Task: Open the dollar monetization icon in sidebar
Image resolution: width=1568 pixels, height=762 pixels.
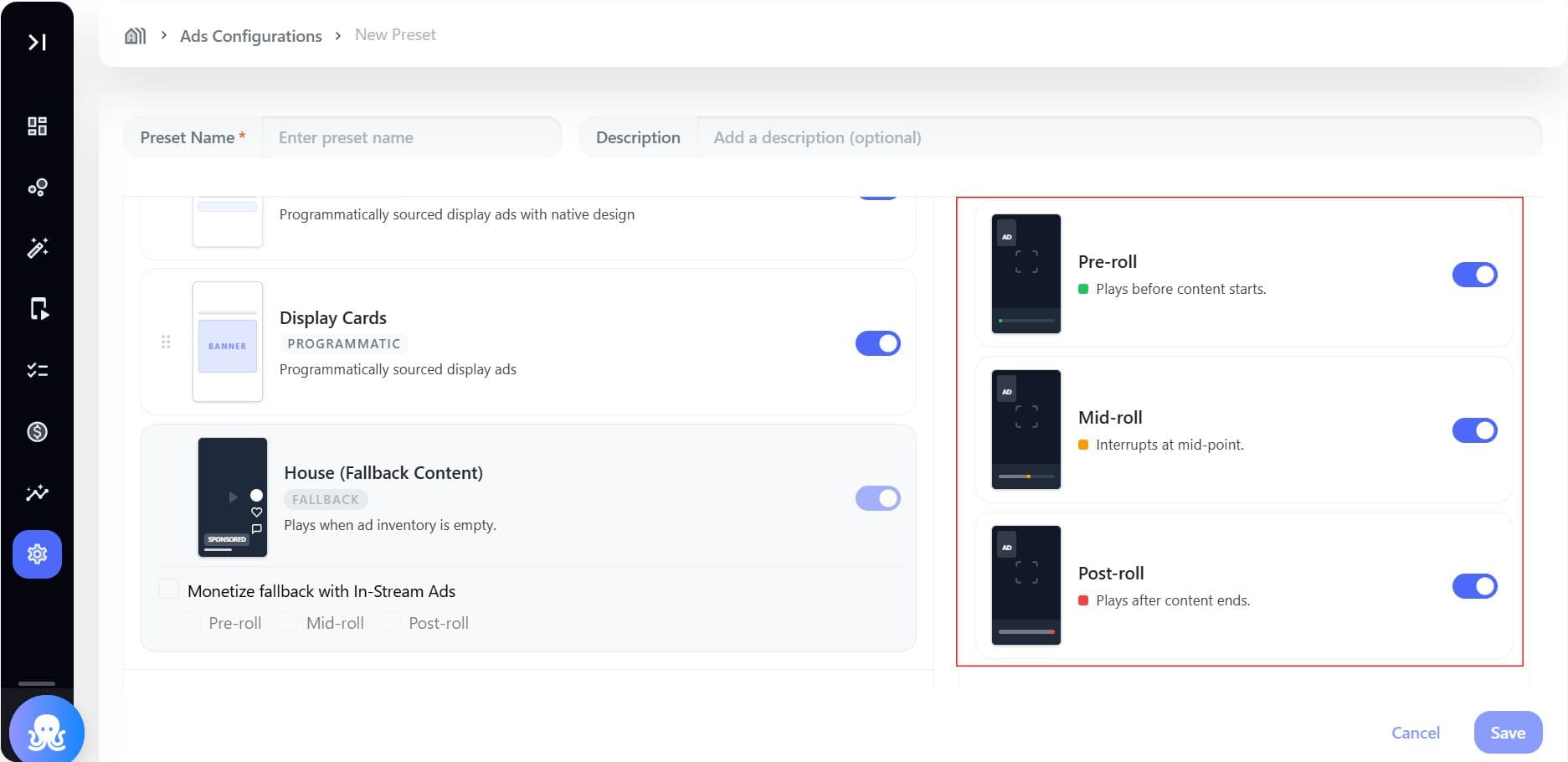Action: 37,432
